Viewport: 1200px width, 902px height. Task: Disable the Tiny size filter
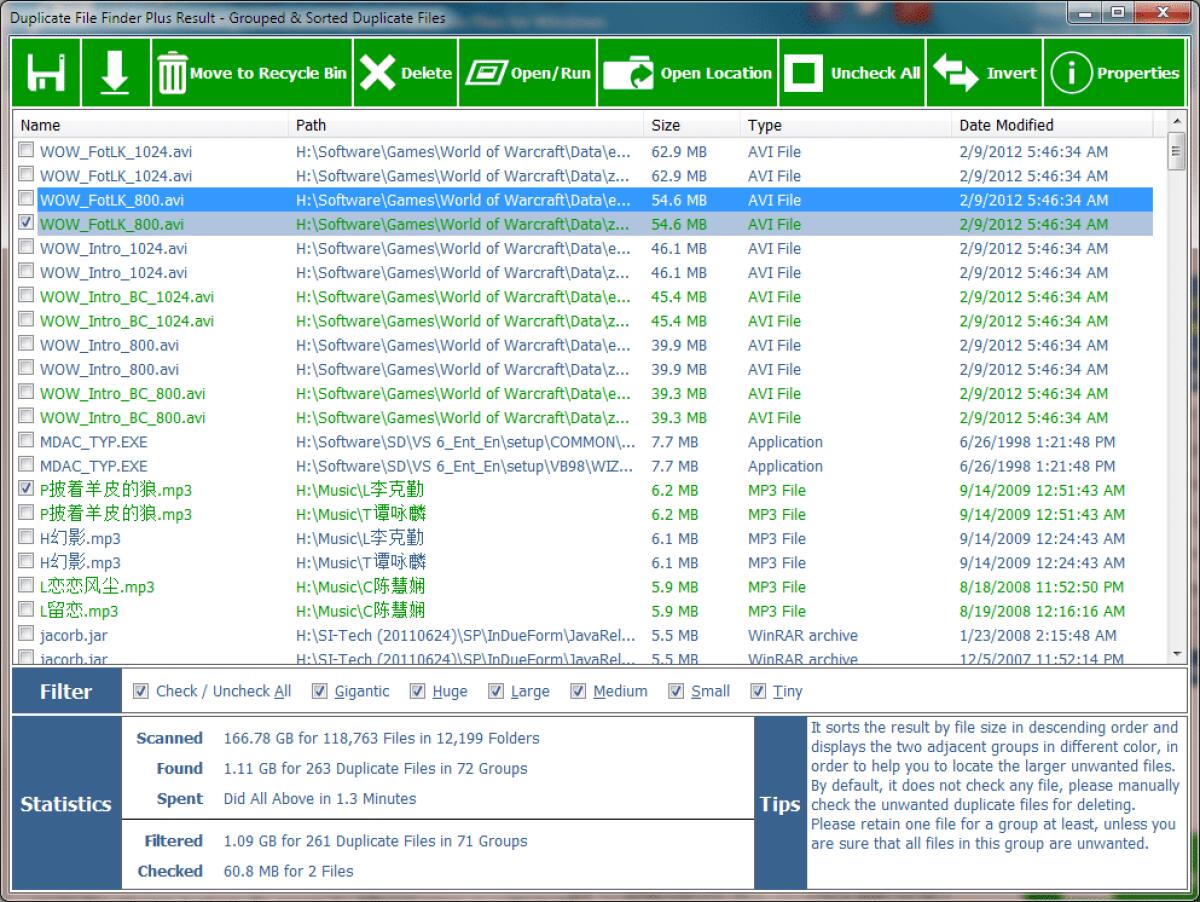click(x=758, y=691)
